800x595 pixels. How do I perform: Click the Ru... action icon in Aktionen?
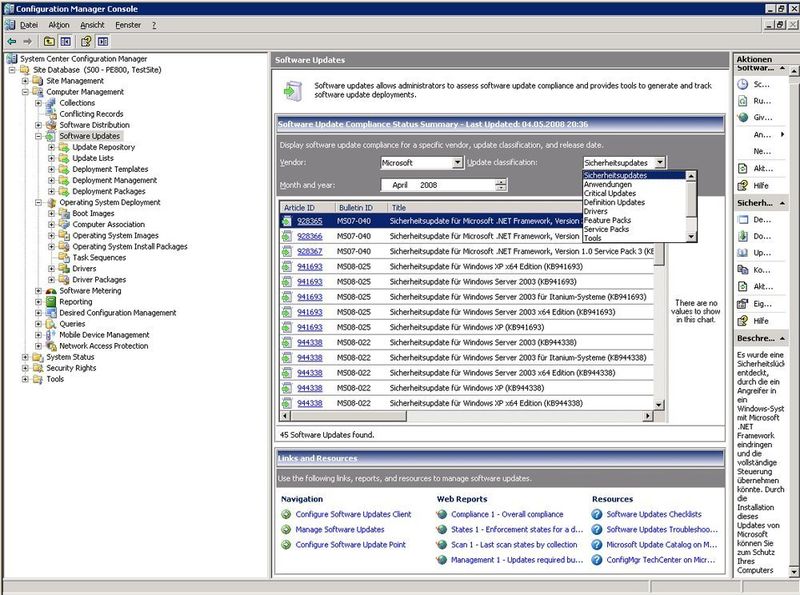743,101
